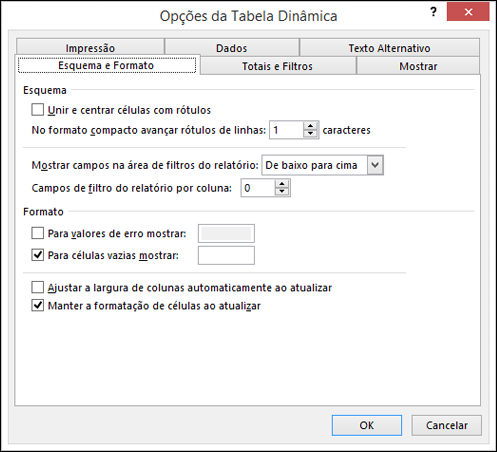Click the Cancelar button
The image size is (497, 452).
coord(446,425)
